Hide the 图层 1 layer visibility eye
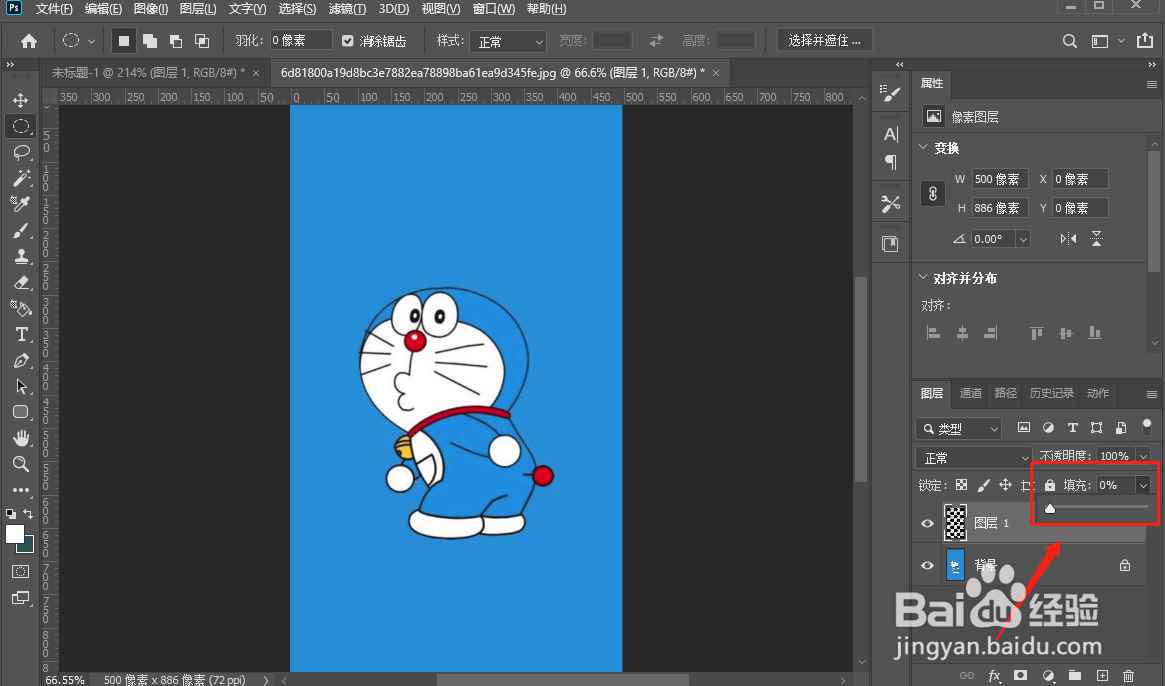Viewport: 1165px width, 686px height. pyautogui.click(x=927, y=522)
